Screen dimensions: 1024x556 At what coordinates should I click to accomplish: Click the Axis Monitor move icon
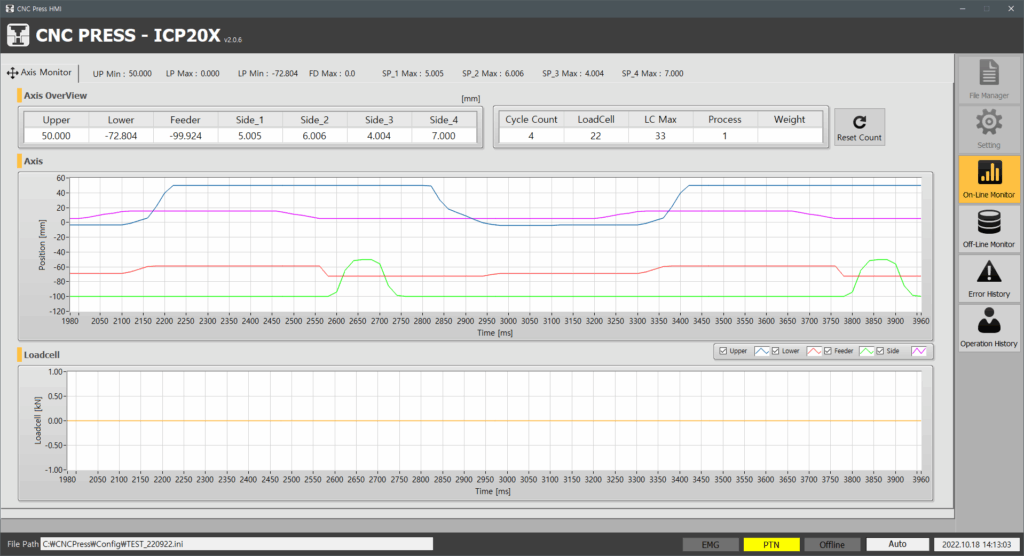tap(12, 73)
